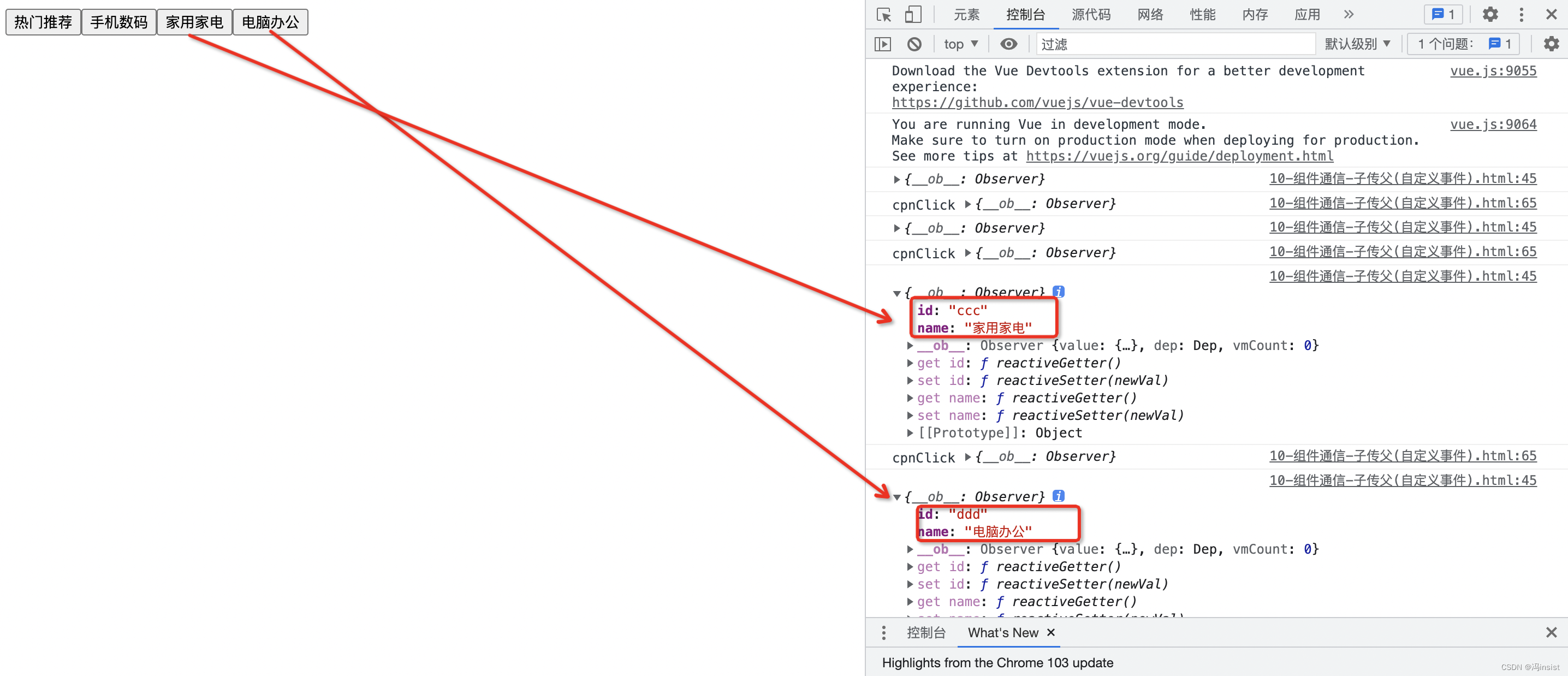This screenshot has width=1568, height=676.
Task: Open the 元素 (Elements) tab
Action: point(966,15)
